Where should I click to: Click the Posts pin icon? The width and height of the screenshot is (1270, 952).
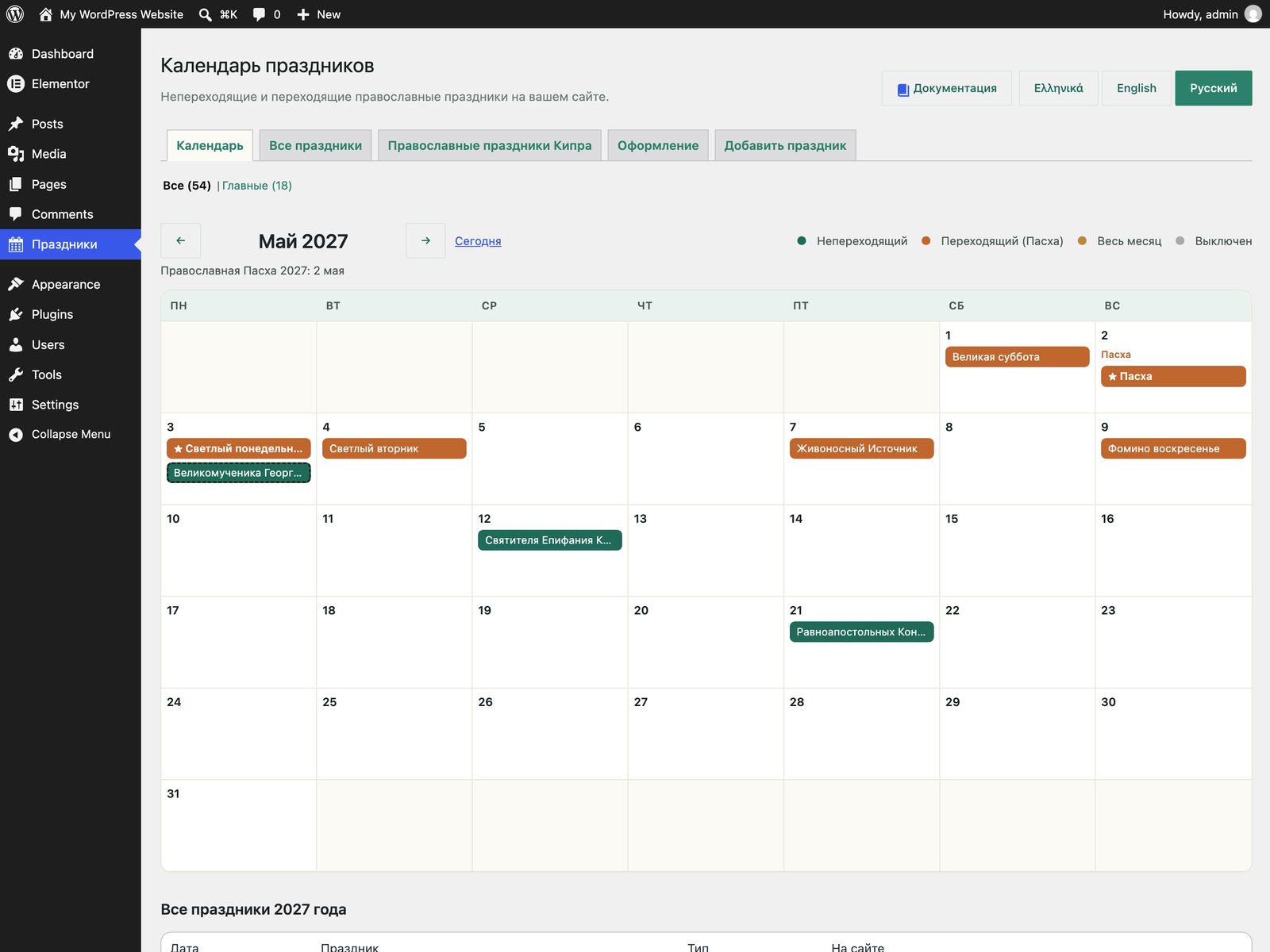pos(16,124)
